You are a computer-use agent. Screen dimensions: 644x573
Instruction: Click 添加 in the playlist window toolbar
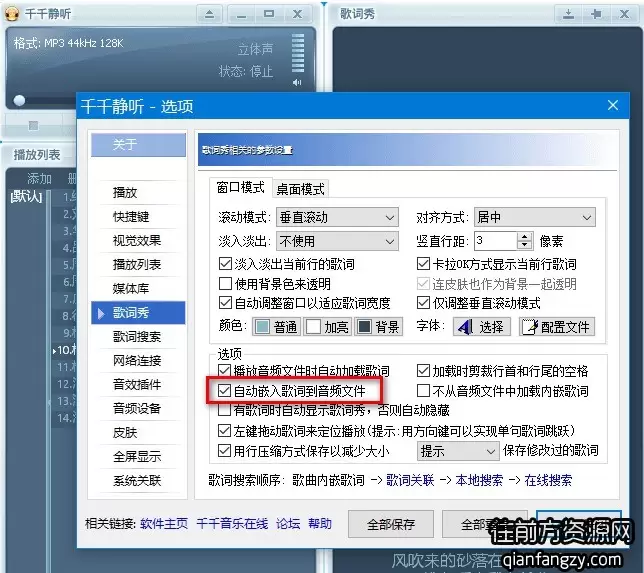tap(39, 178)
